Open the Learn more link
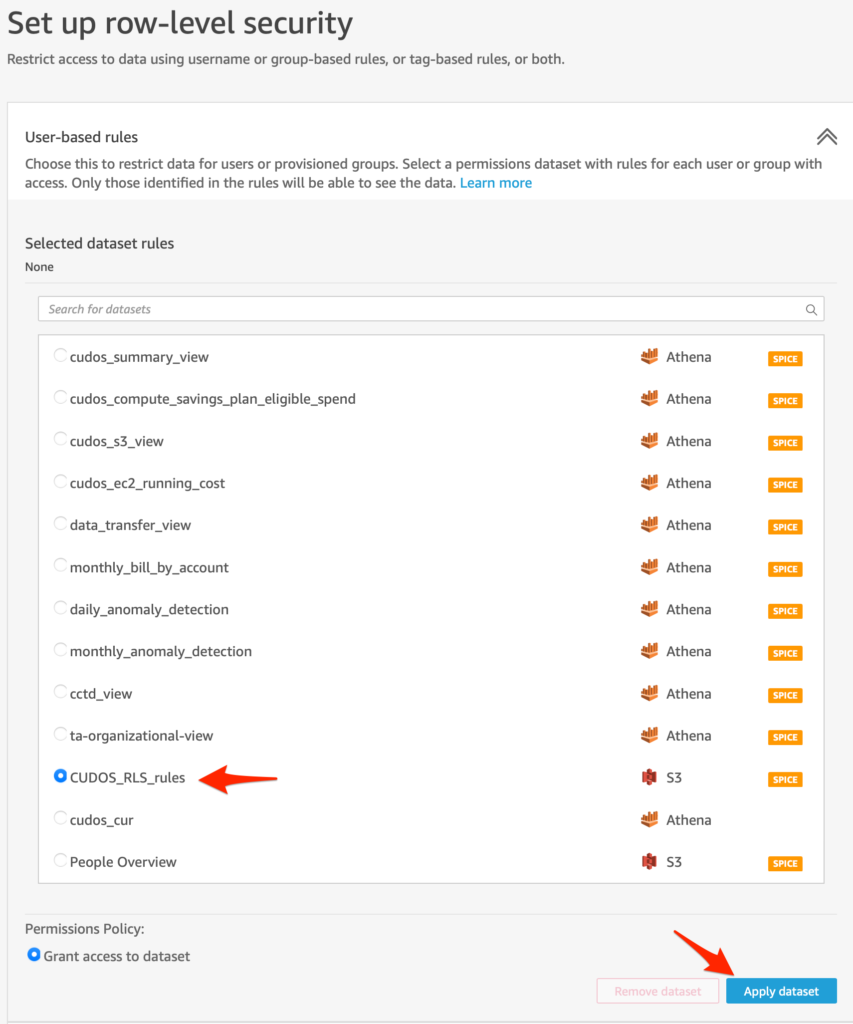Image resolution: width=853 pixels, height=1024 pixels. (x=495, y=183)
